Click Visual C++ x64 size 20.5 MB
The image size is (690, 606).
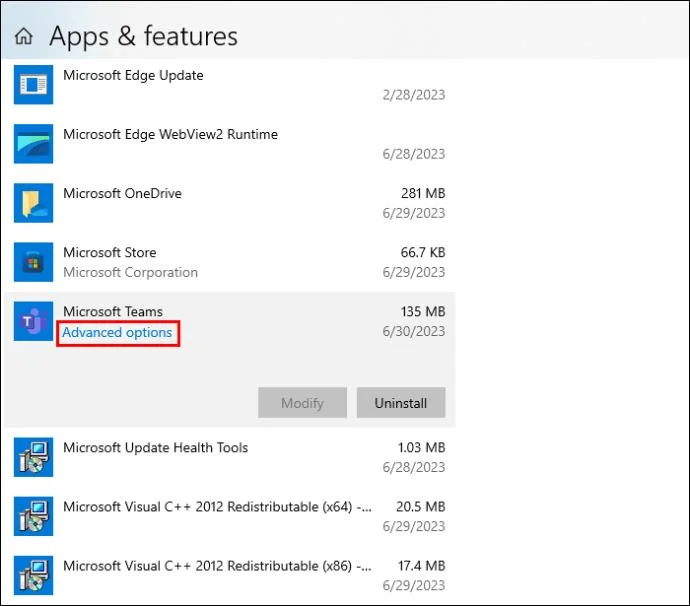(x=421, y=507)
